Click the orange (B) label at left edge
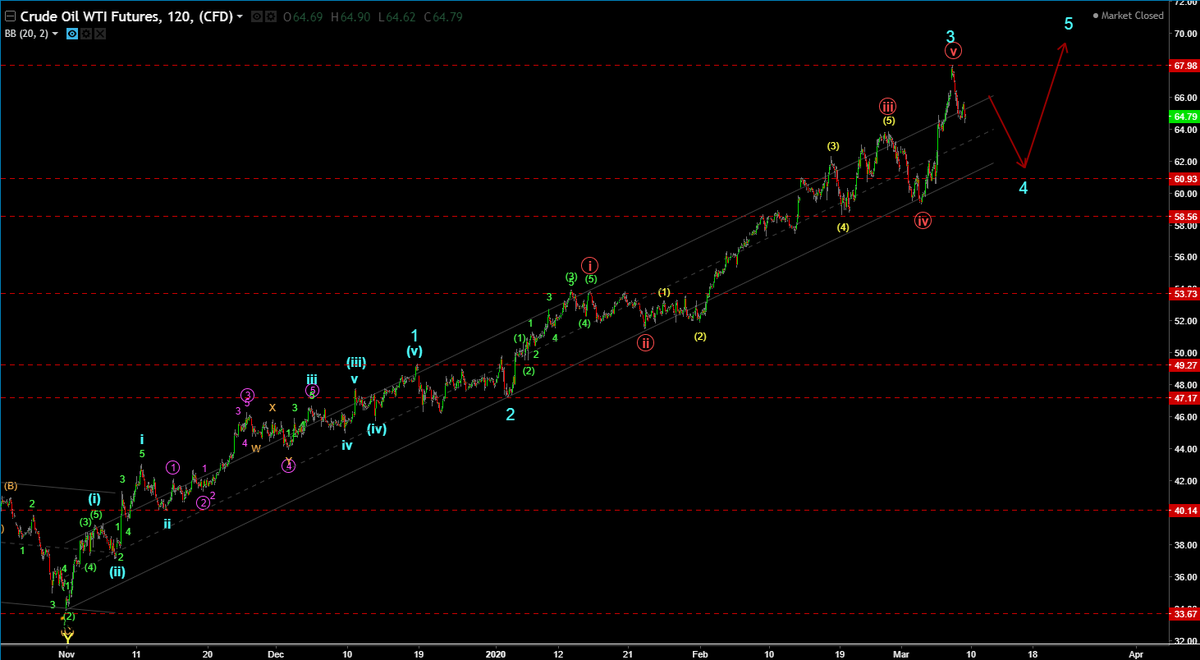Image resolution: width=1200 pixels, height=660 pixels. [10, 486]
